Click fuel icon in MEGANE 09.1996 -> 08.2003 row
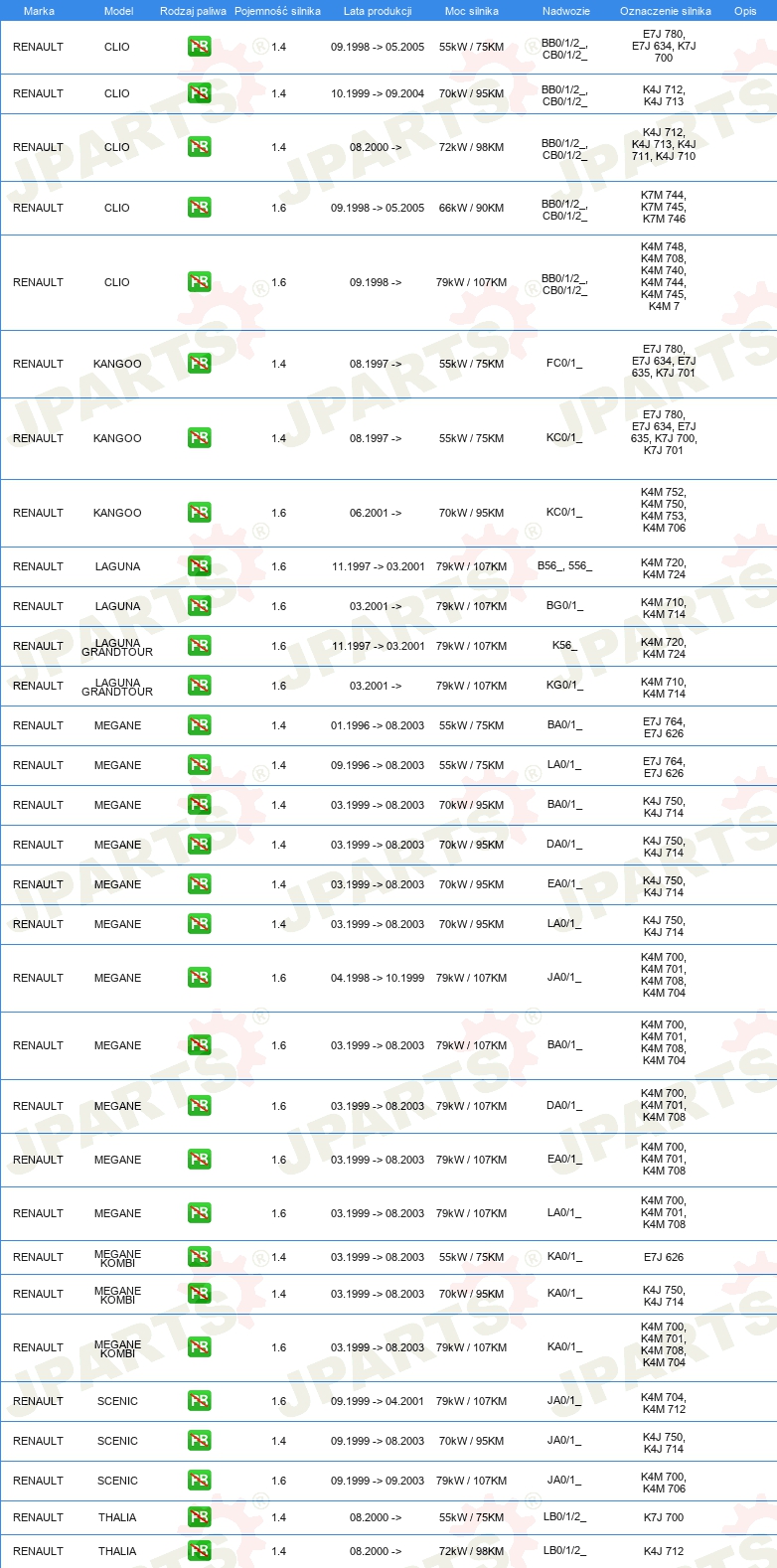The width and height of the screenshot is (777, 1568). [x=200, y=765]
